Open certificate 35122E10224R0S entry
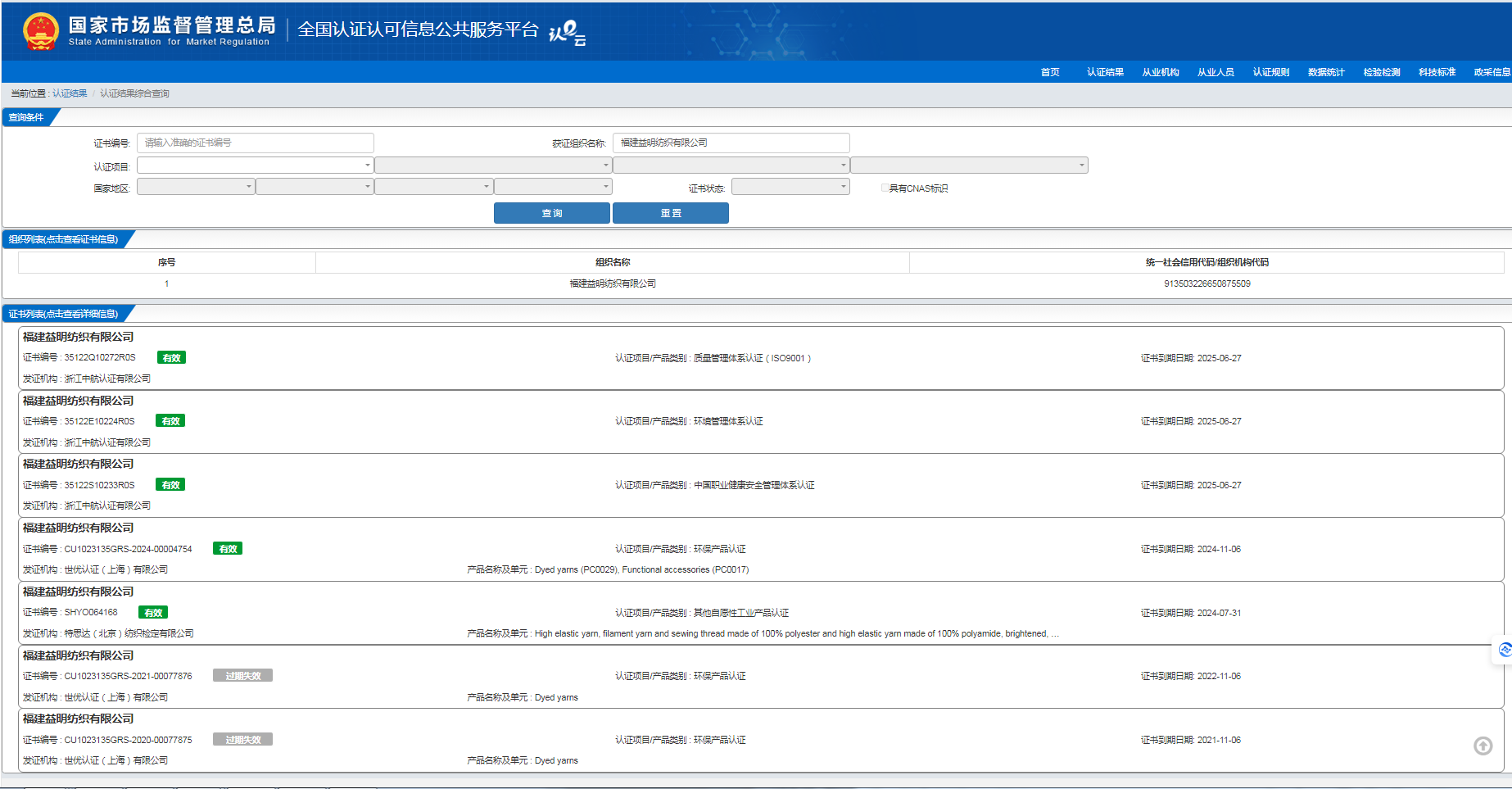The width and height of the screenshot is (1512, 789). pyautogui.click(x=761, y=422)
